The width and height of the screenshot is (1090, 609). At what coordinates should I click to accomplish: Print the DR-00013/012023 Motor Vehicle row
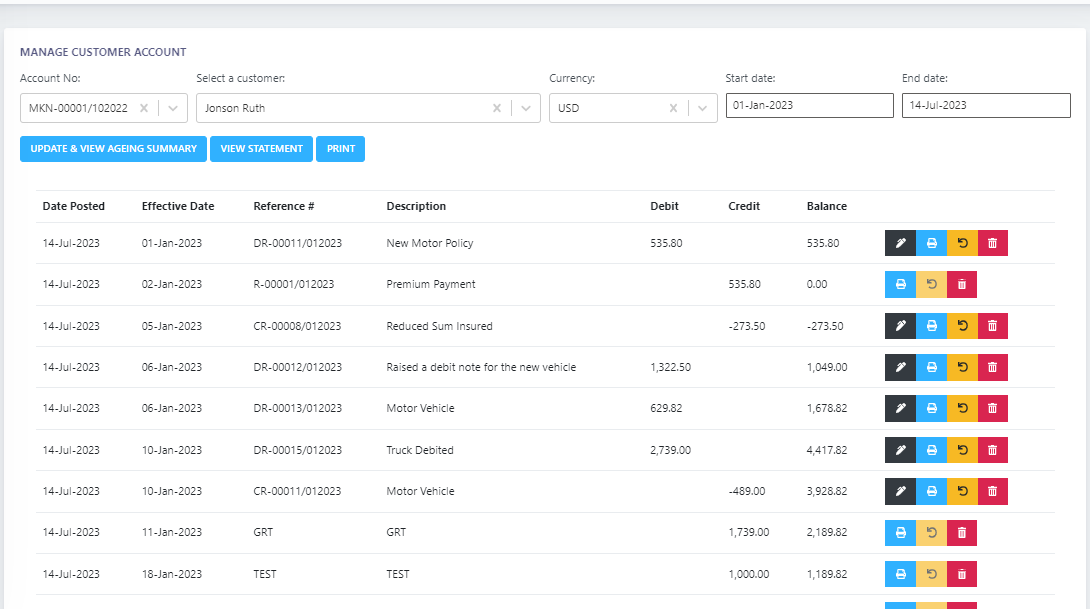click(932, 409)
